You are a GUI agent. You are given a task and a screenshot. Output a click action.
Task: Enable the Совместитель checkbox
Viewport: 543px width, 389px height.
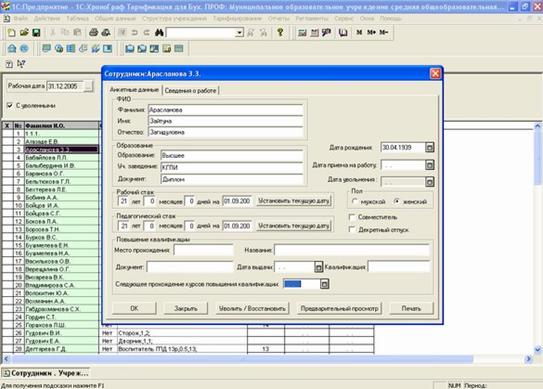tap(352, 217)
